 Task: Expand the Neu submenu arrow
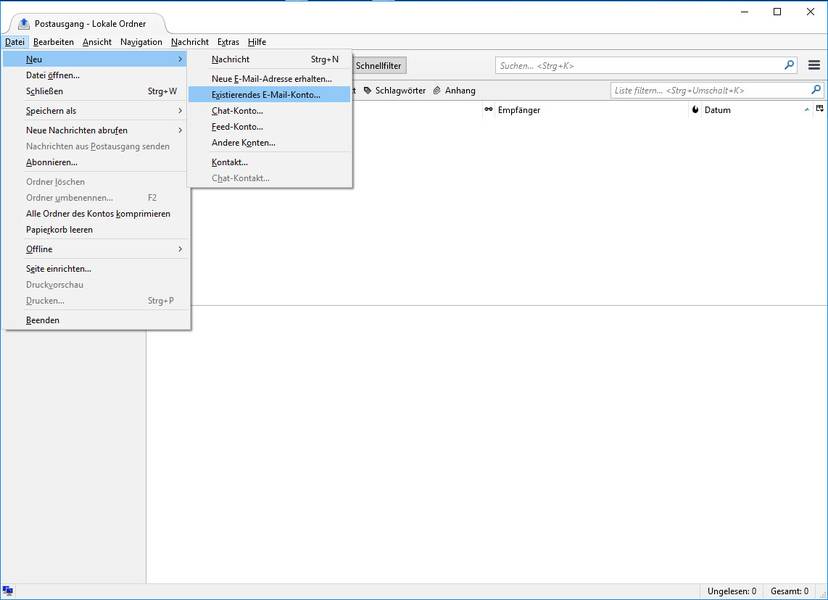tap(180, 59)
